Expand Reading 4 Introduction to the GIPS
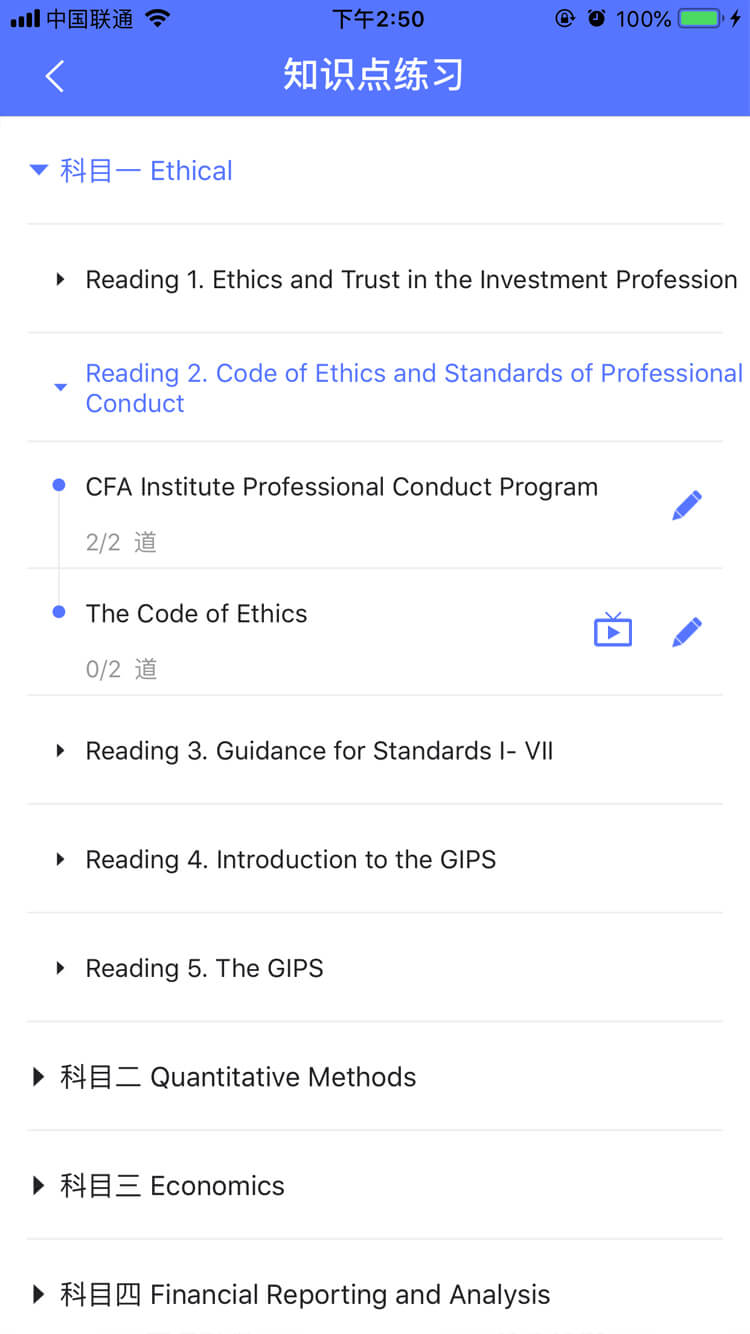This screenshot has height=1334, width=750. pos(375,859)
